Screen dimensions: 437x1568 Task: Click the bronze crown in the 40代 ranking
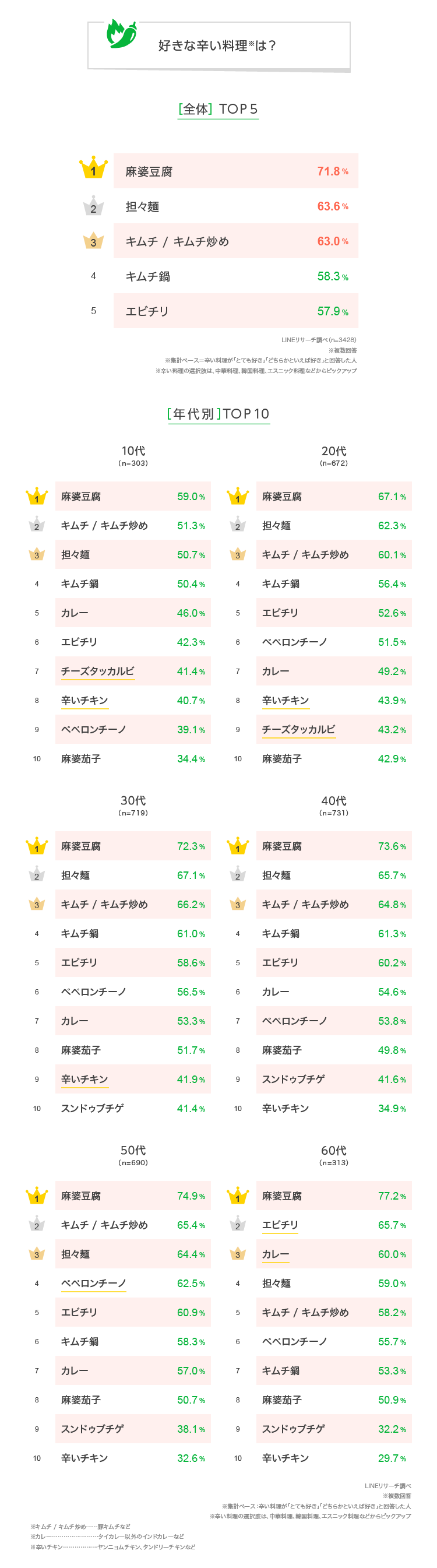[237, 903]
